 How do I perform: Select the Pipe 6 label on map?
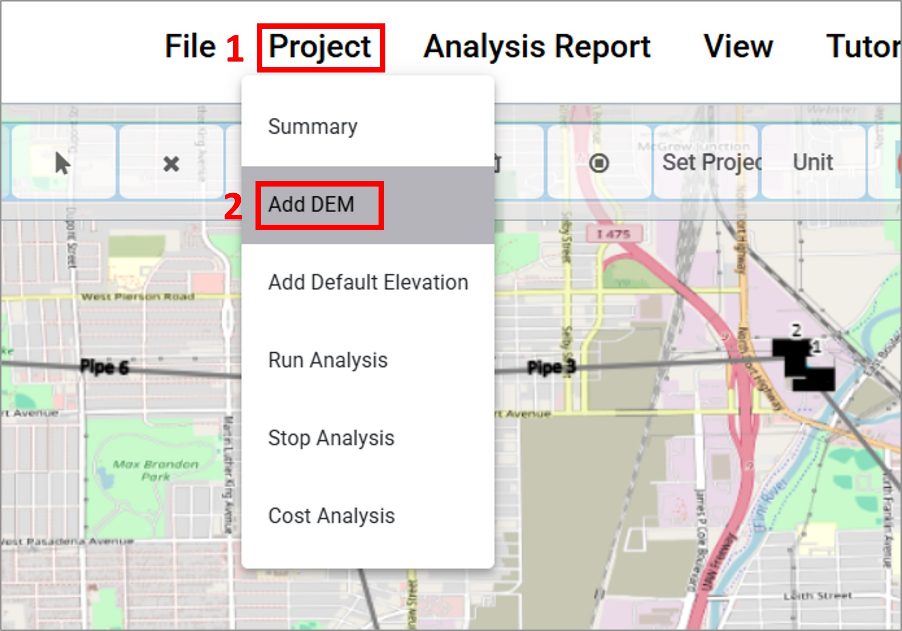coord(104,367)
